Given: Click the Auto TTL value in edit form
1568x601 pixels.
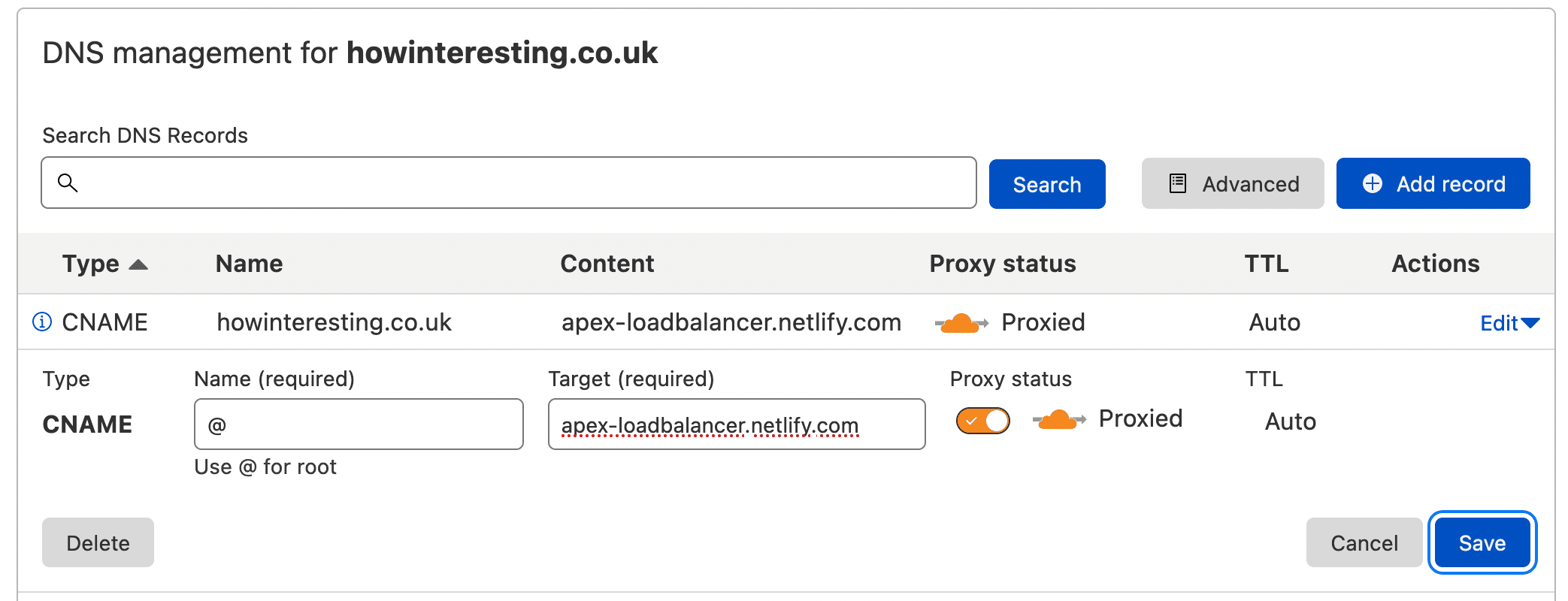Looking at the screenshot, I should coord(1290,421).
